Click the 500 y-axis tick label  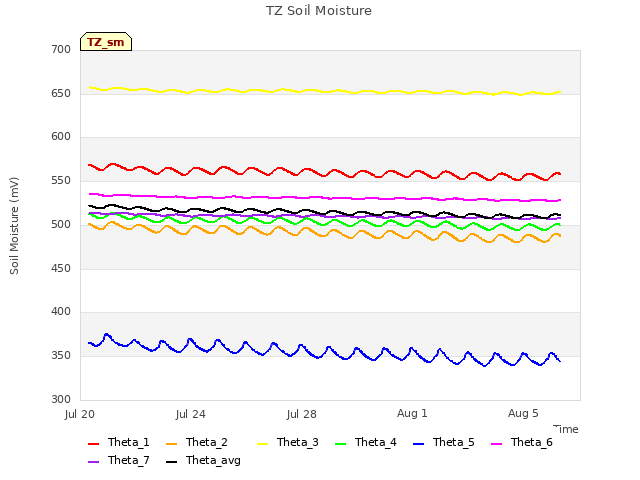(61, 224)
